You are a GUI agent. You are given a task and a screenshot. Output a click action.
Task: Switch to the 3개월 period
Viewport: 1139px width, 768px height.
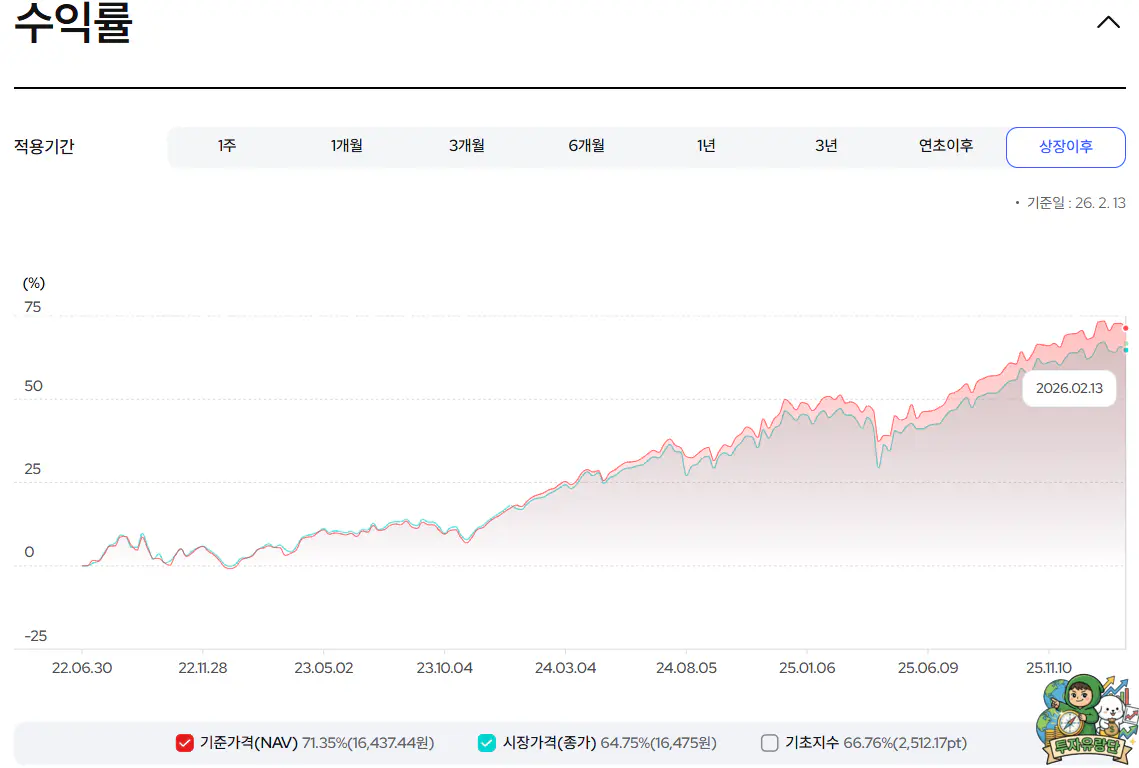pyautogui.click(x=466, y=146)
